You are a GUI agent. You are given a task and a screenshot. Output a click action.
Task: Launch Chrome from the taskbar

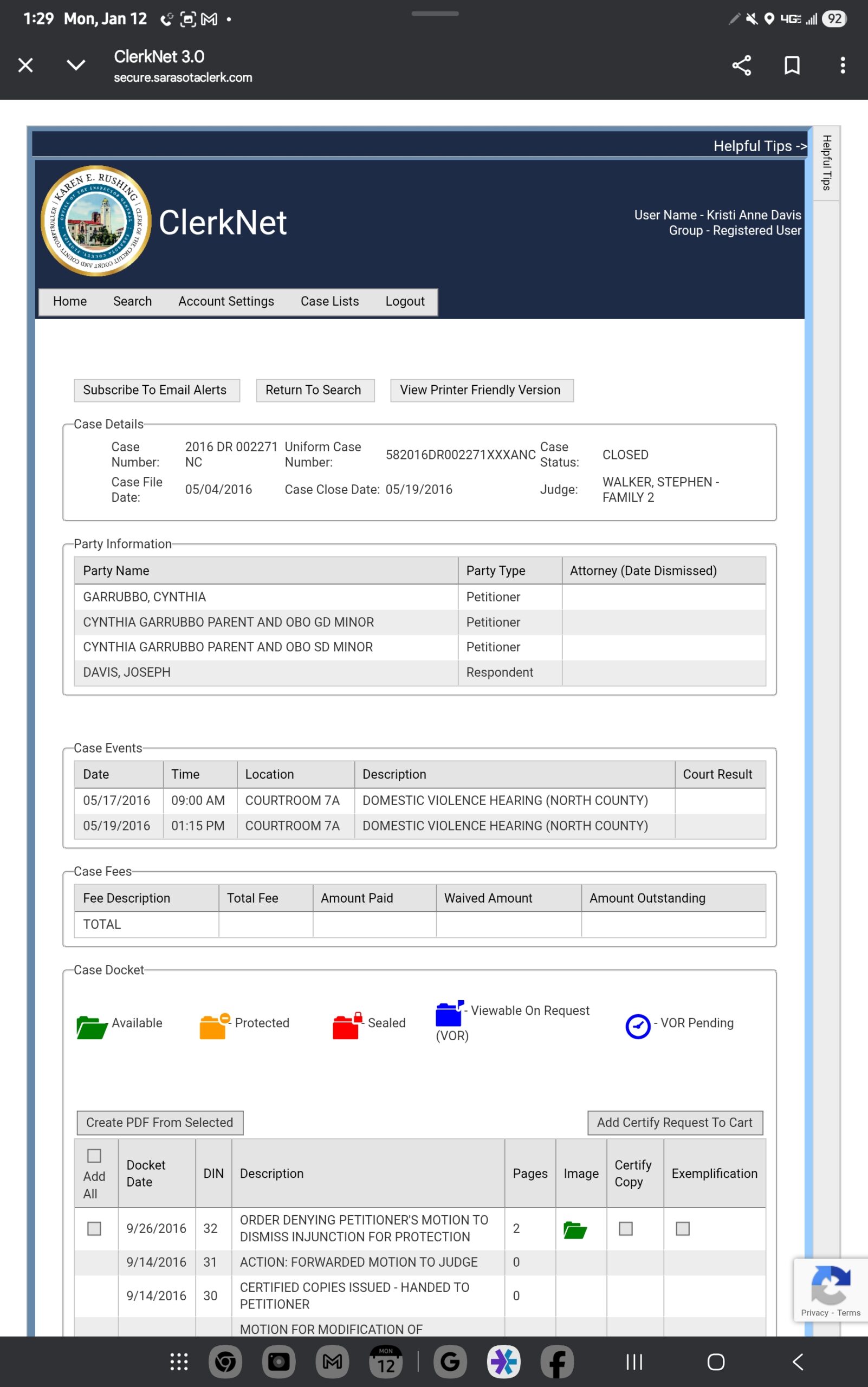225,1361
